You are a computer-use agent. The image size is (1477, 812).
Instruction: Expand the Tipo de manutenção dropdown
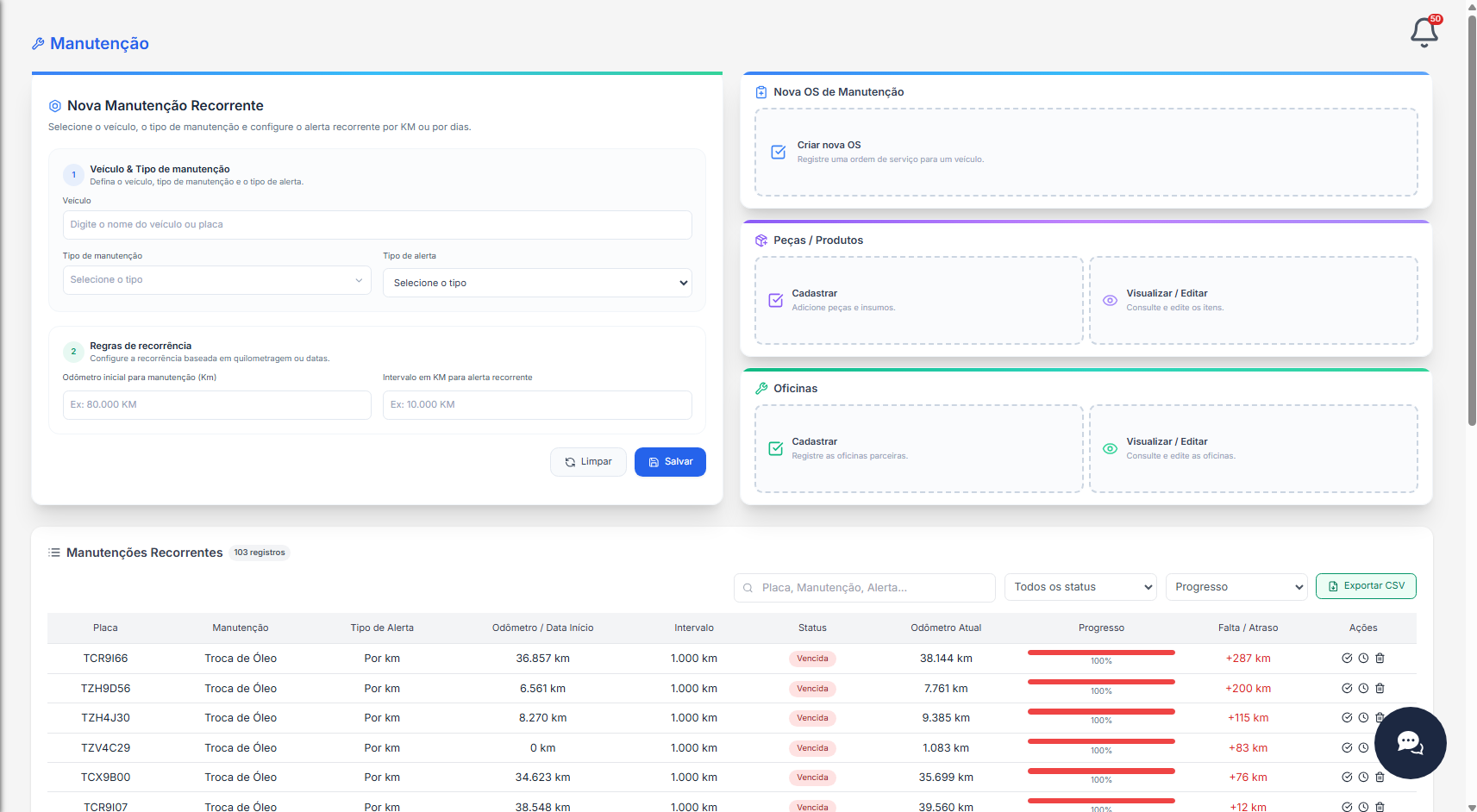click(216, 280)
